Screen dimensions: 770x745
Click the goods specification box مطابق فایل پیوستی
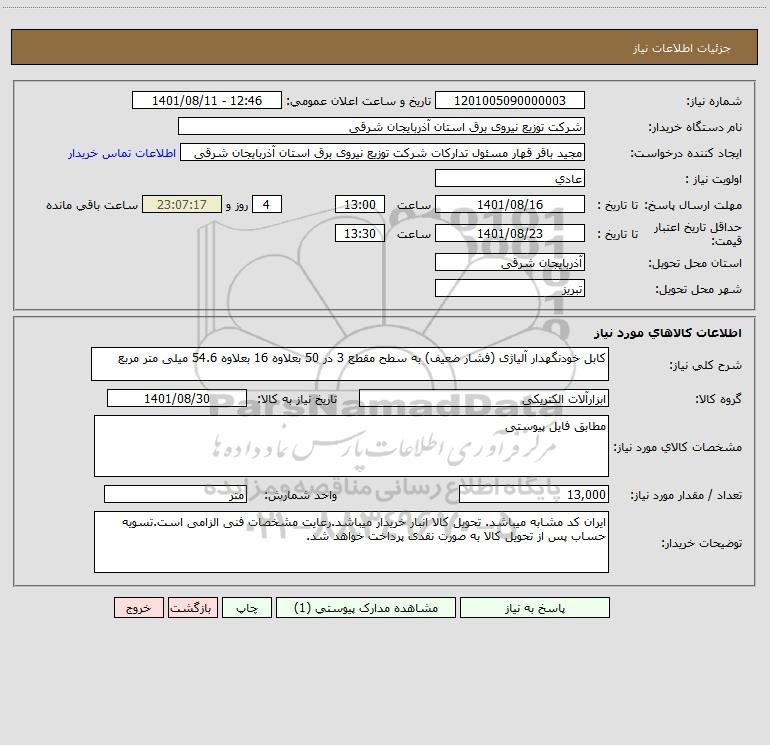tap(351, 446)
